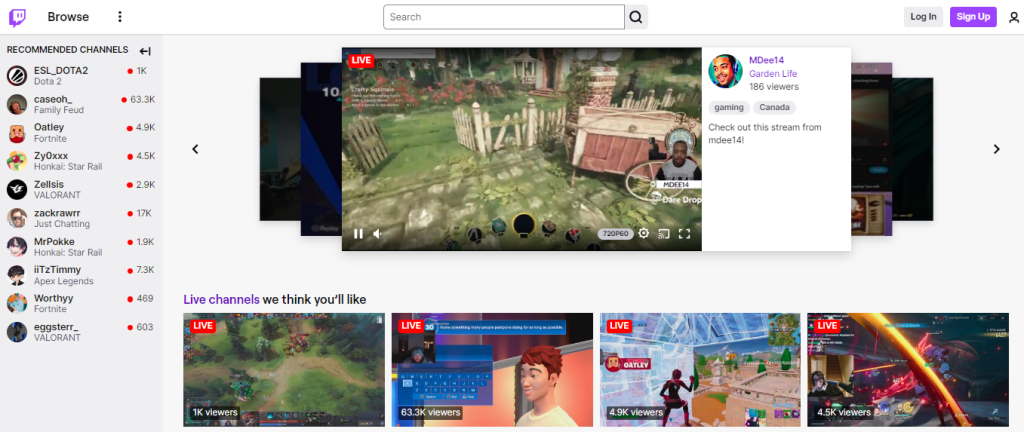The width and height of the screenshot is (1024, 432).
Task: Click the Worthyy Fortnite label
Action: click(x=50, y=309)
